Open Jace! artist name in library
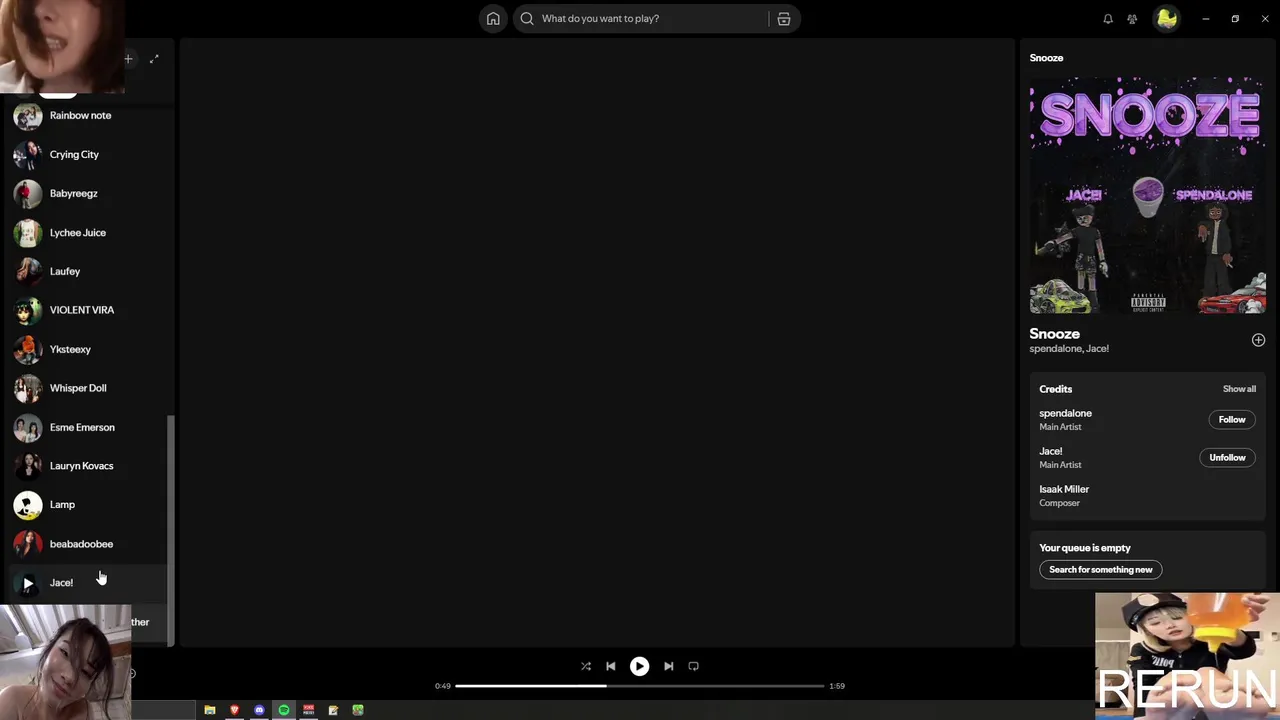Screen dimensions: 1280x720 coord(61,583)
